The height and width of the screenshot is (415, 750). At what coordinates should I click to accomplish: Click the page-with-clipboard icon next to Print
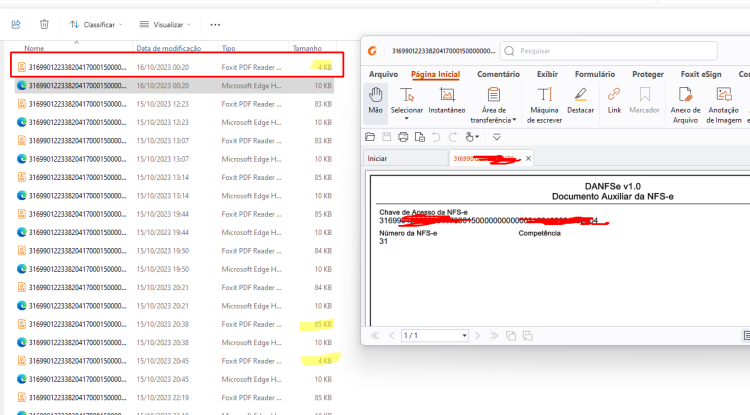419,137
